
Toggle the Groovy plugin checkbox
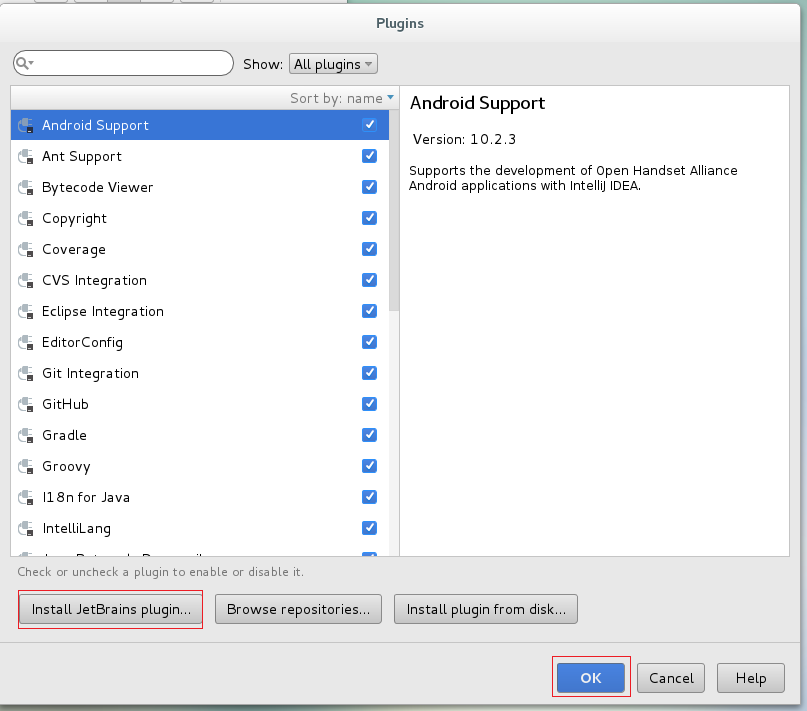click(369, 465)
